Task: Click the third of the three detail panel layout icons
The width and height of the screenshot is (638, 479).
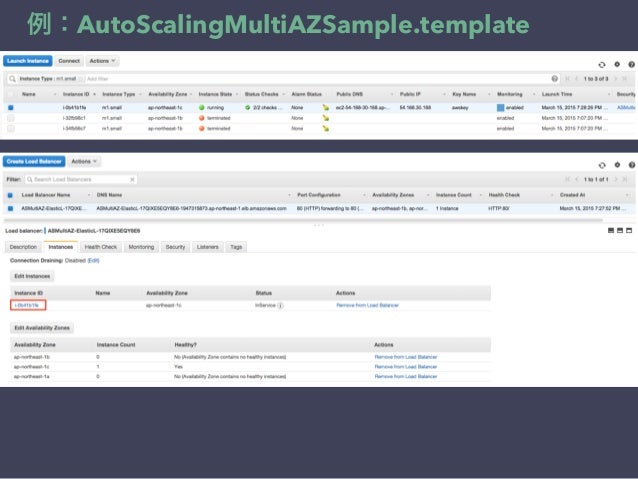Action: click(x=629, y=230)
